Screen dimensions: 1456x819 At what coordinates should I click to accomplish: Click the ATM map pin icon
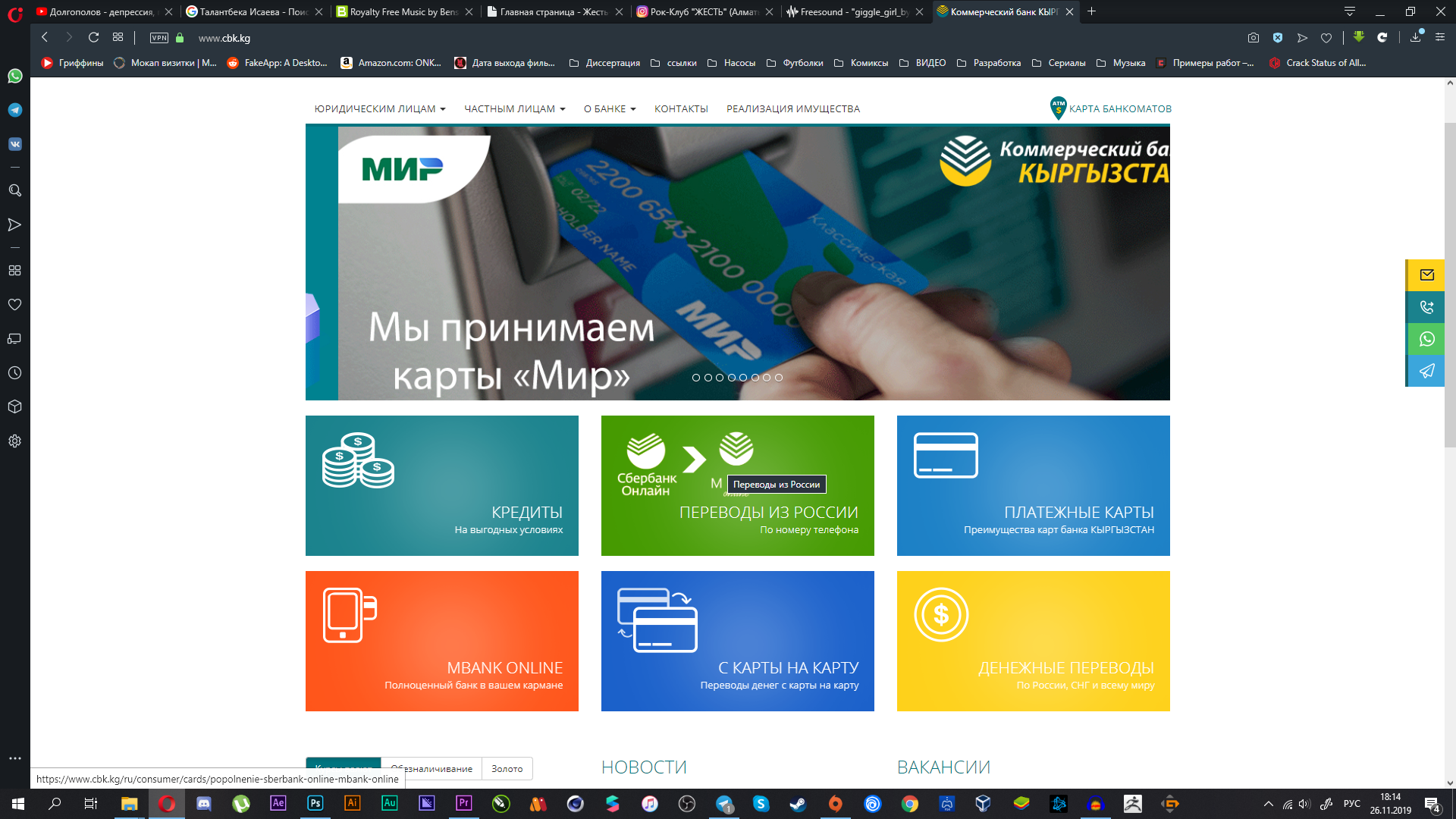click(x=1058, y=108)
